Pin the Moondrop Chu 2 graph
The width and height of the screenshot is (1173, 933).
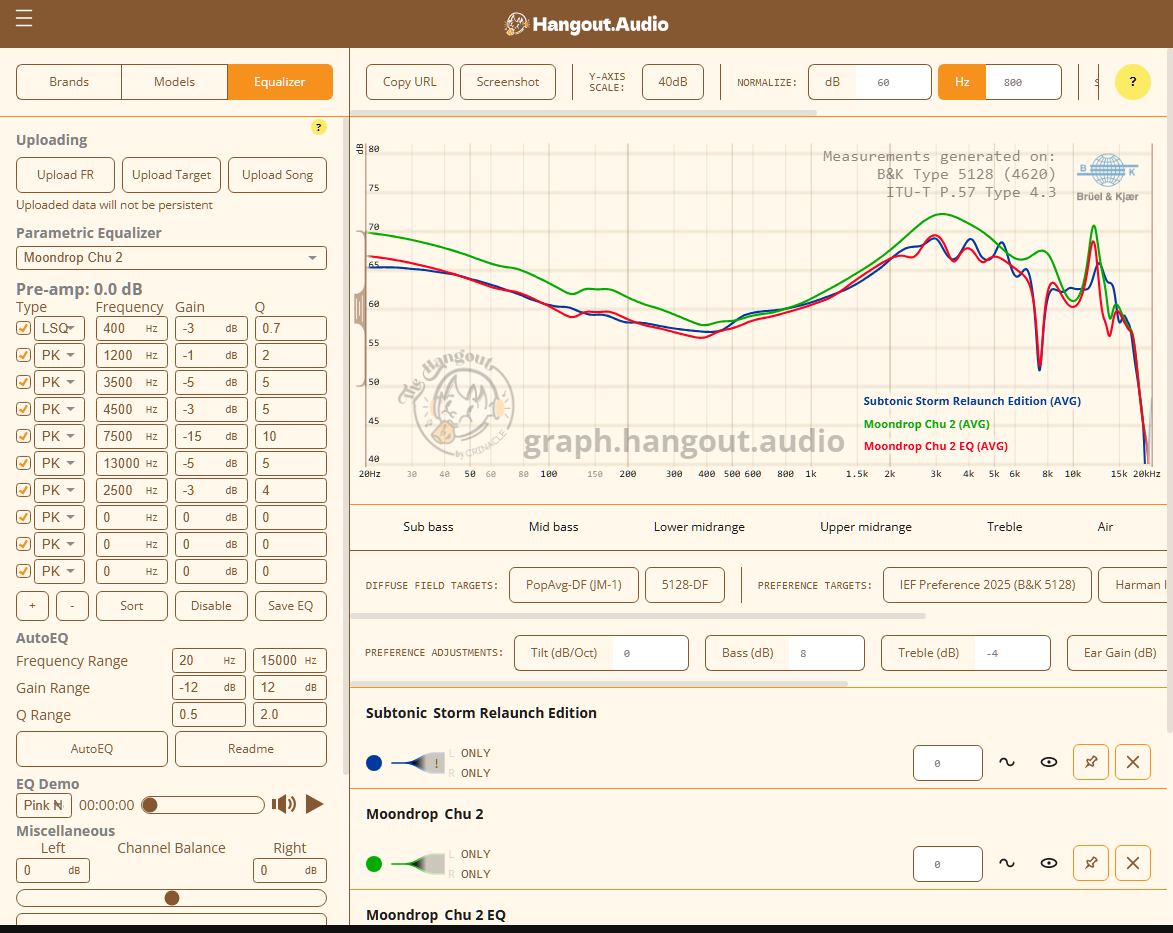click(x=1090, y=863)
